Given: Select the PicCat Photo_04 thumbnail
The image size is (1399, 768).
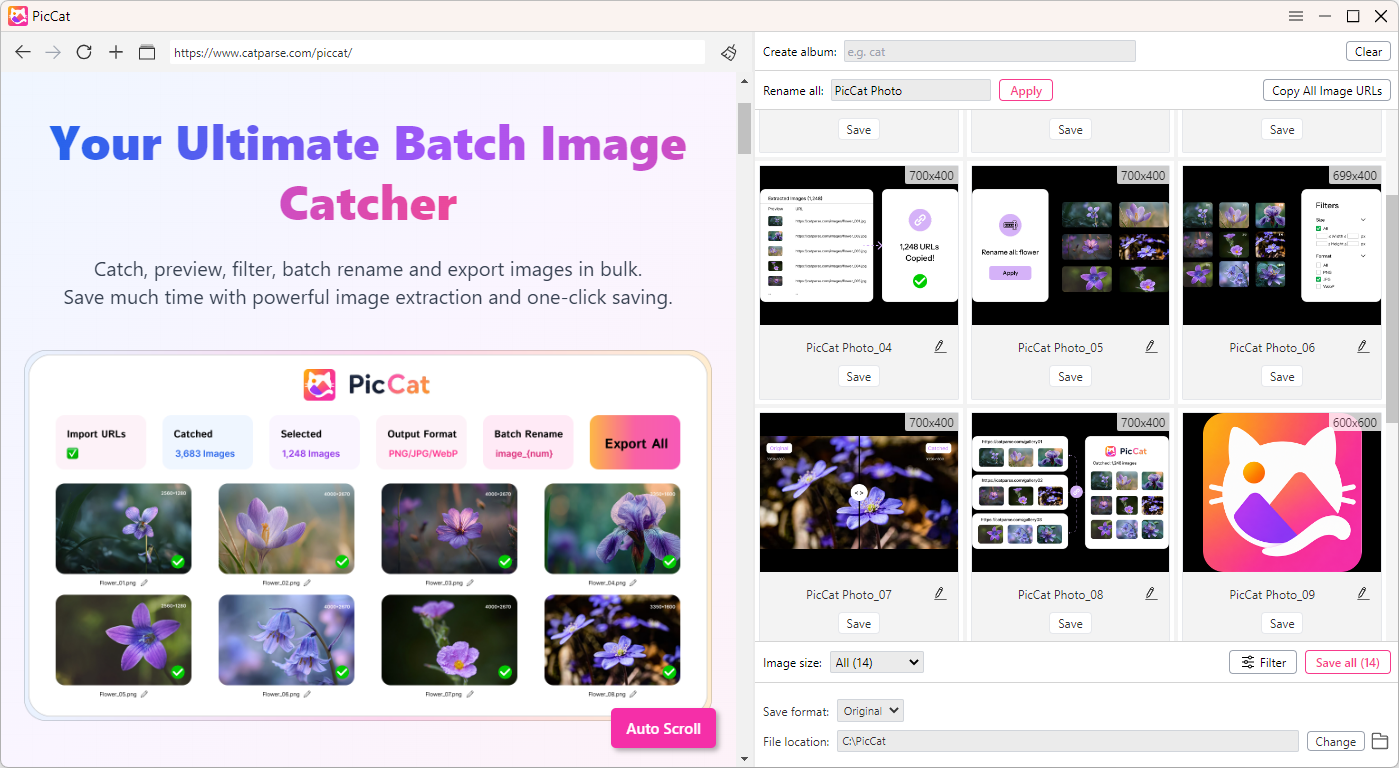Looking at the screenshot, I should [859, 245].
